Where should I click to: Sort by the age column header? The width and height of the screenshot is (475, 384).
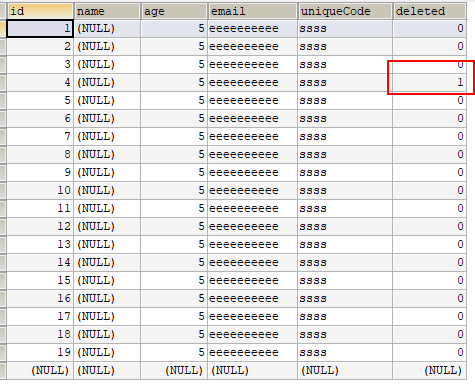174,11
